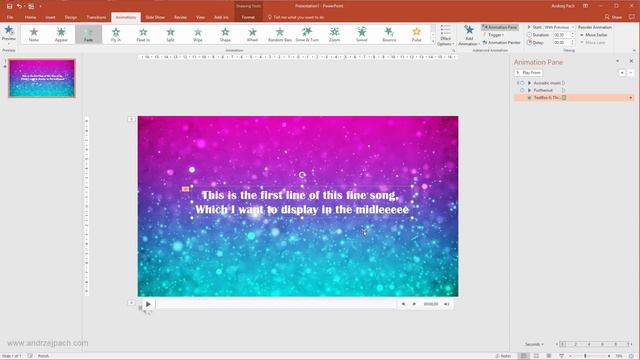
Task: Apply the Appear animation effect
Action: coord(61,34)
